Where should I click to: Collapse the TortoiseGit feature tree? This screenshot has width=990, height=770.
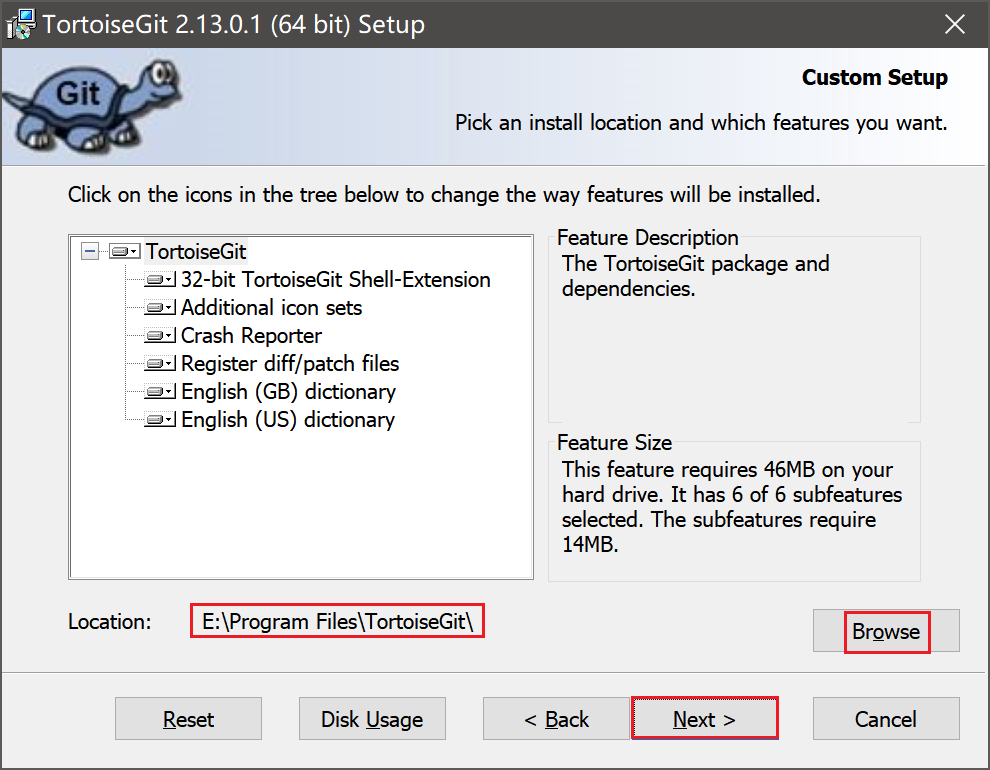pyautogui.click(x=90, y=252)
